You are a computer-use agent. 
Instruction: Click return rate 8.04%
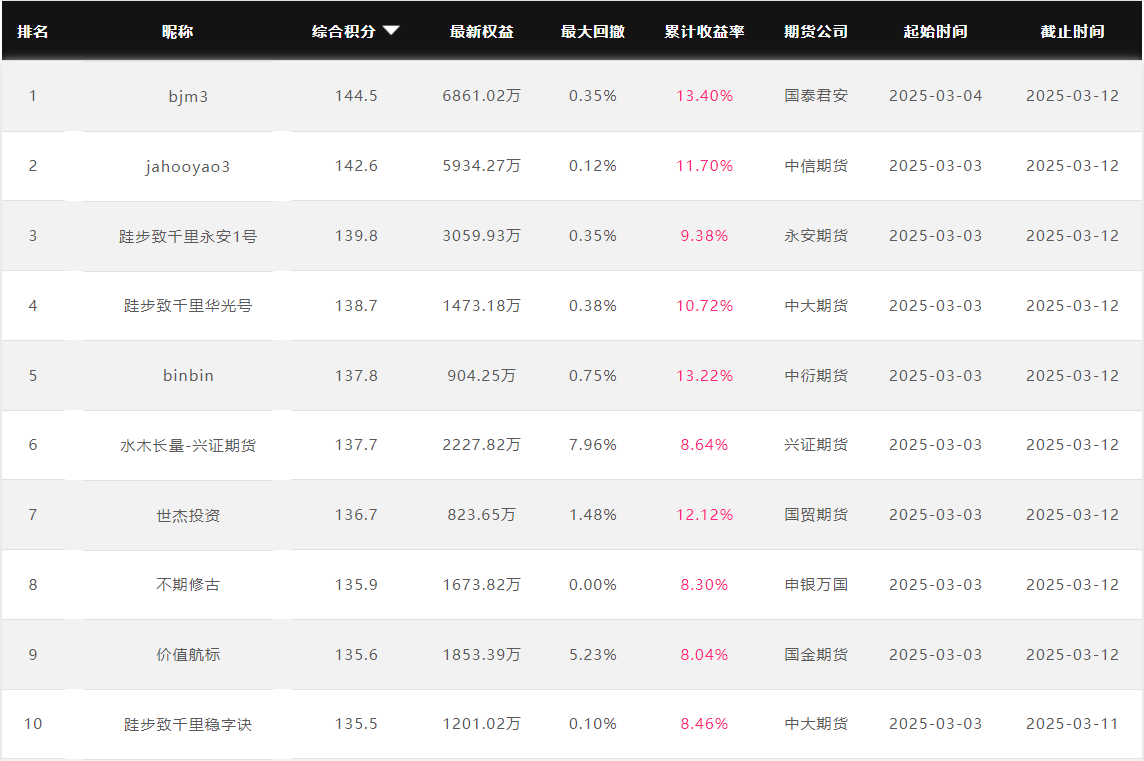point(704,654)
